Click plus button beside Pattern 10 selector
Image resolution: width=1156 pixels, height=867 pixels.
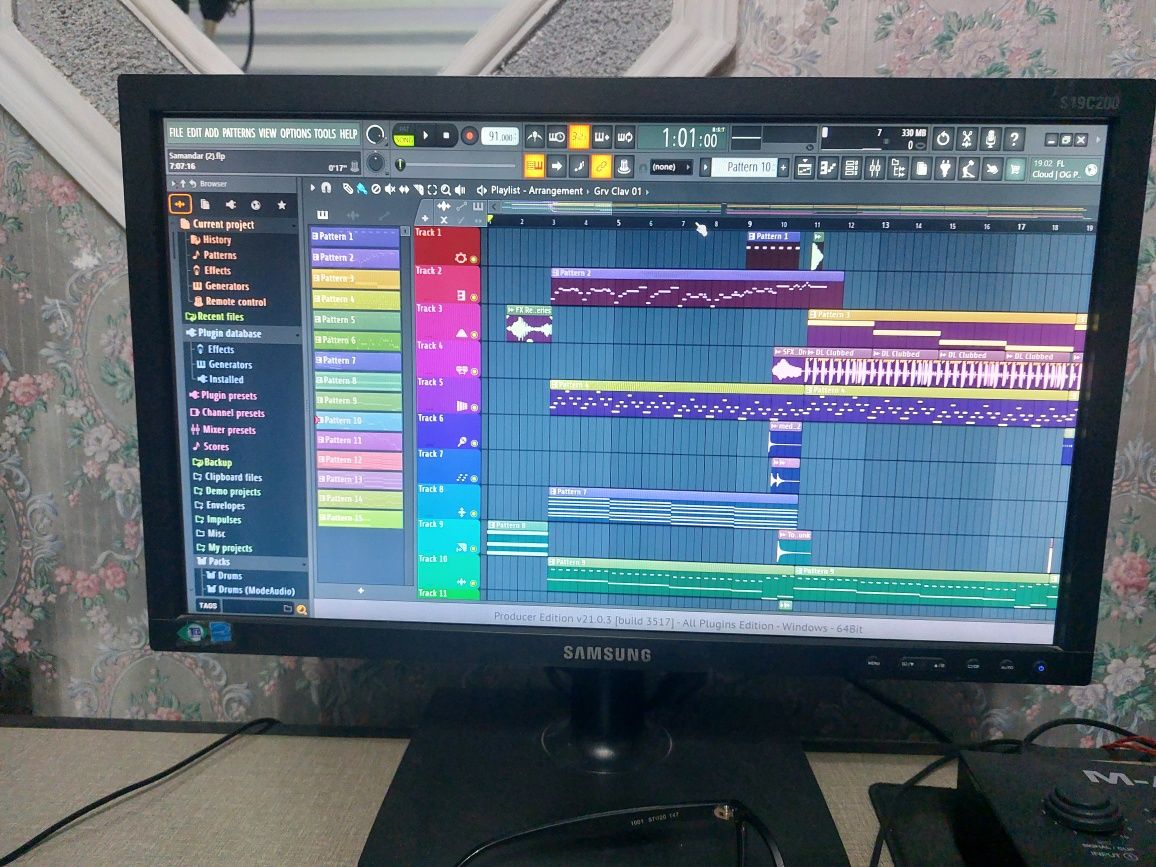click(783, 167)
